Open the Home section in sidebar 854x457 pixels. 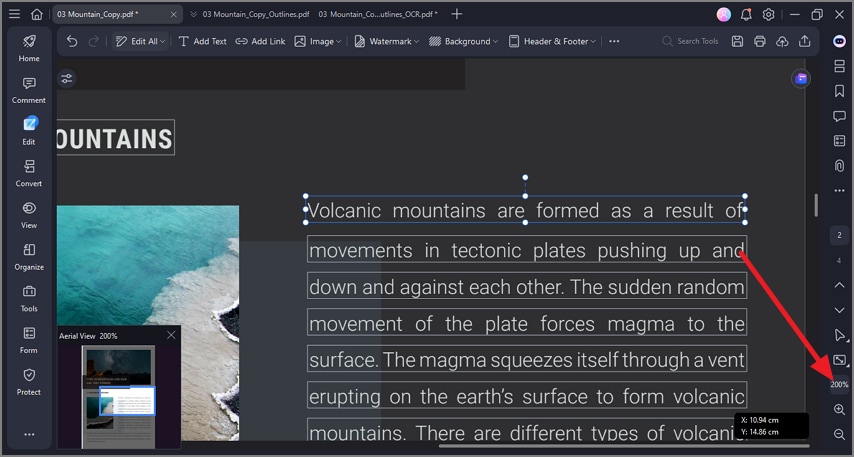coord(29,48)
